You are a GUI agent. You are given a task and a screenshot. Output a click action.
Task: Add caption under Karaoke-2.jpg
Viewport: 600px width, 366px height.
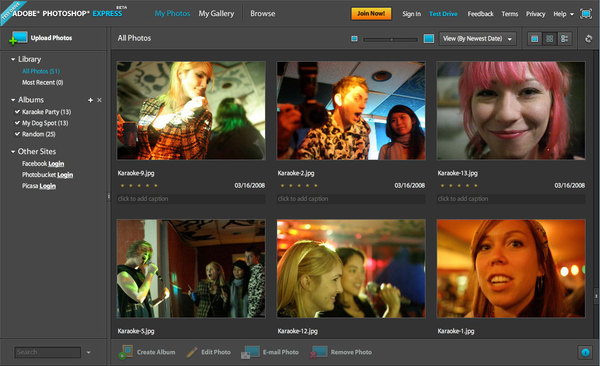point(351,199)
